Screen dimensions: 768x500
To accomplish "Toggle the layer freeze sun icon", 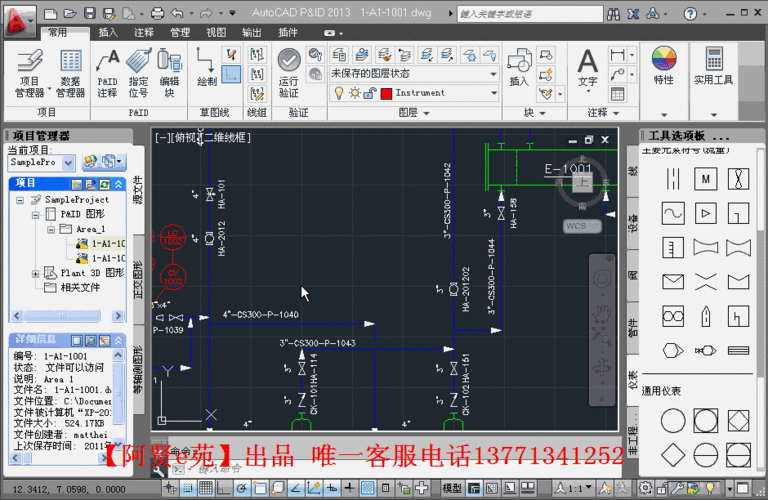I will [x=355, y=93].
